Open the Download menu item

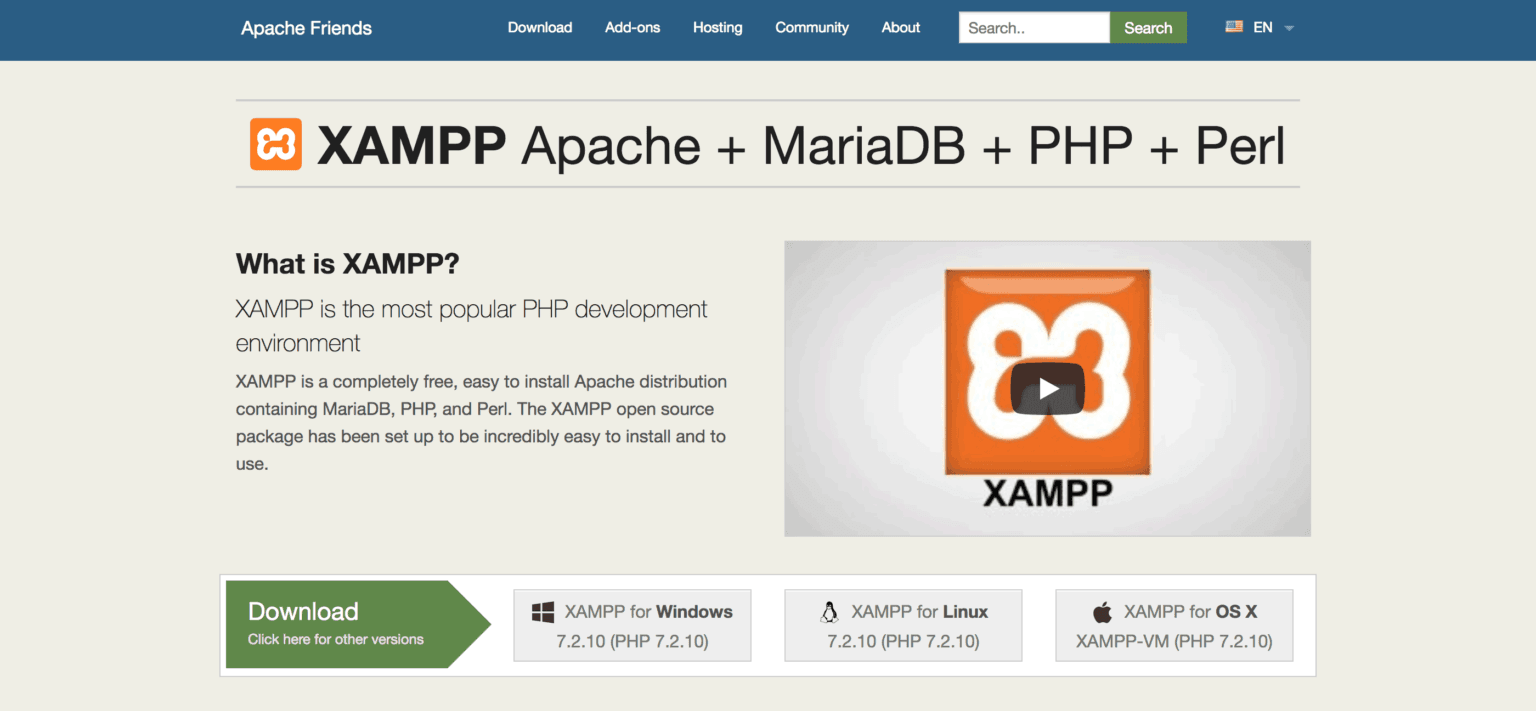click(539, 28)
